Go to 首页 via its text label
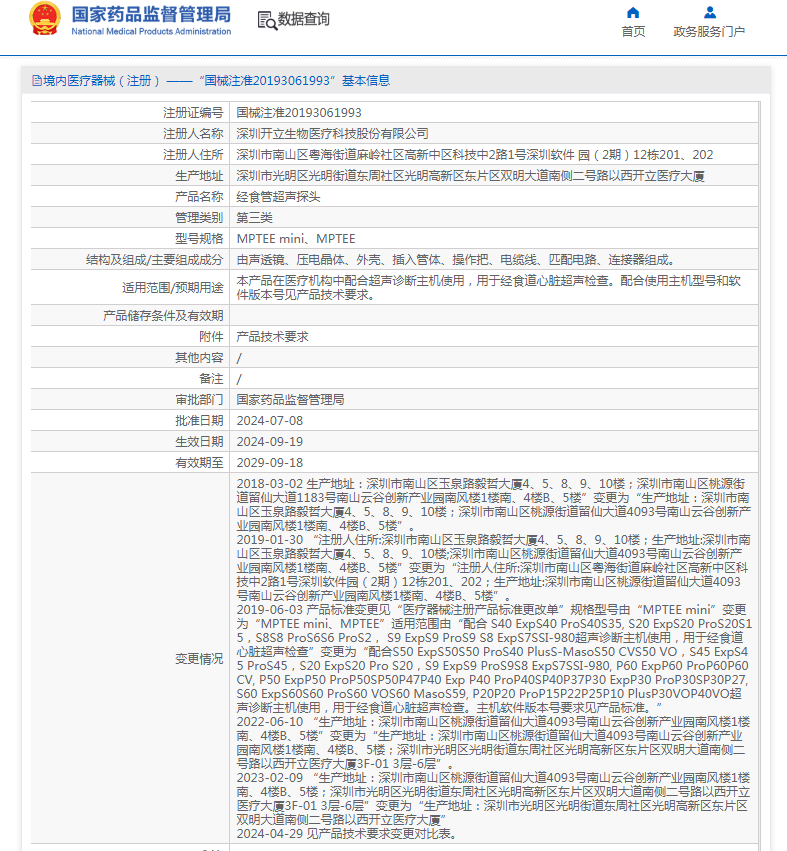The height and width of the screenshot is (851, 787). 632,32
